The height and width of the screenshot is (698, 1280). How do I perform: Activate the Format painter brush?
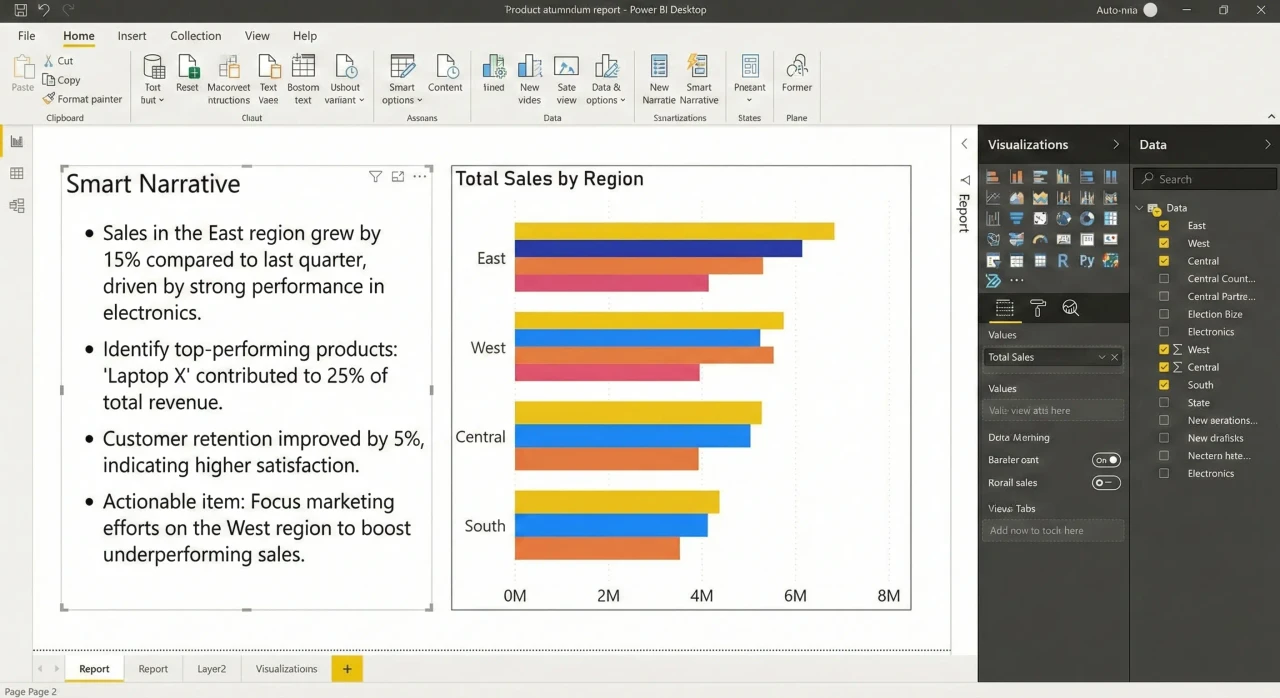click(x=48, y=99)
